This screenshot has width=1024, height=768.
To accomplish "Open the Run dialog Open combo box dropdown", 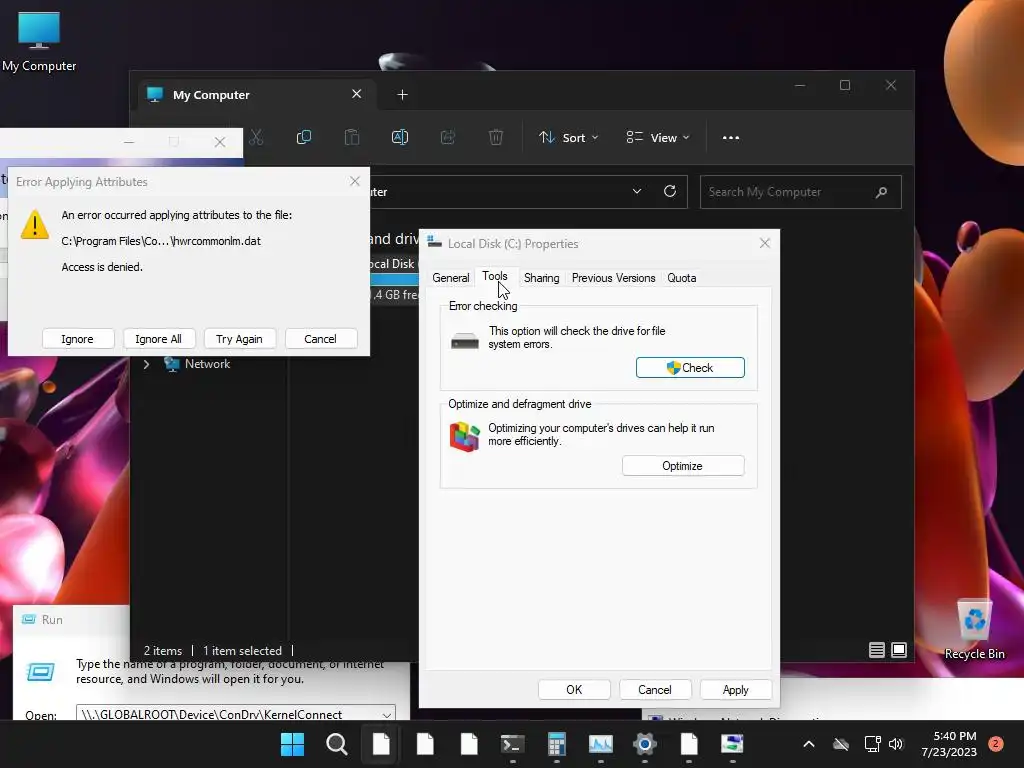I will pyautogui.click(x=387, y=715).
